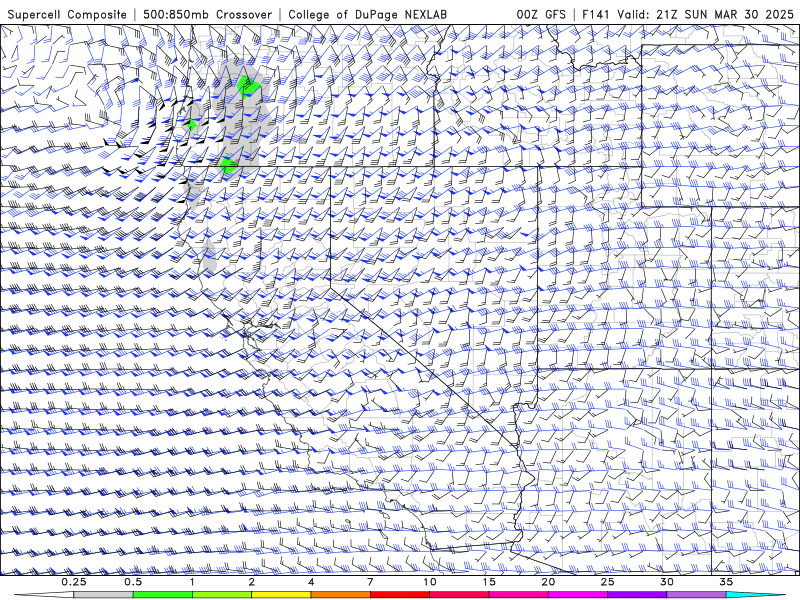Image resolution: width=800 pixels, height=600 pixels.
Task: Click the 0.5 colorbar value label
Action: tap(133, 582)
